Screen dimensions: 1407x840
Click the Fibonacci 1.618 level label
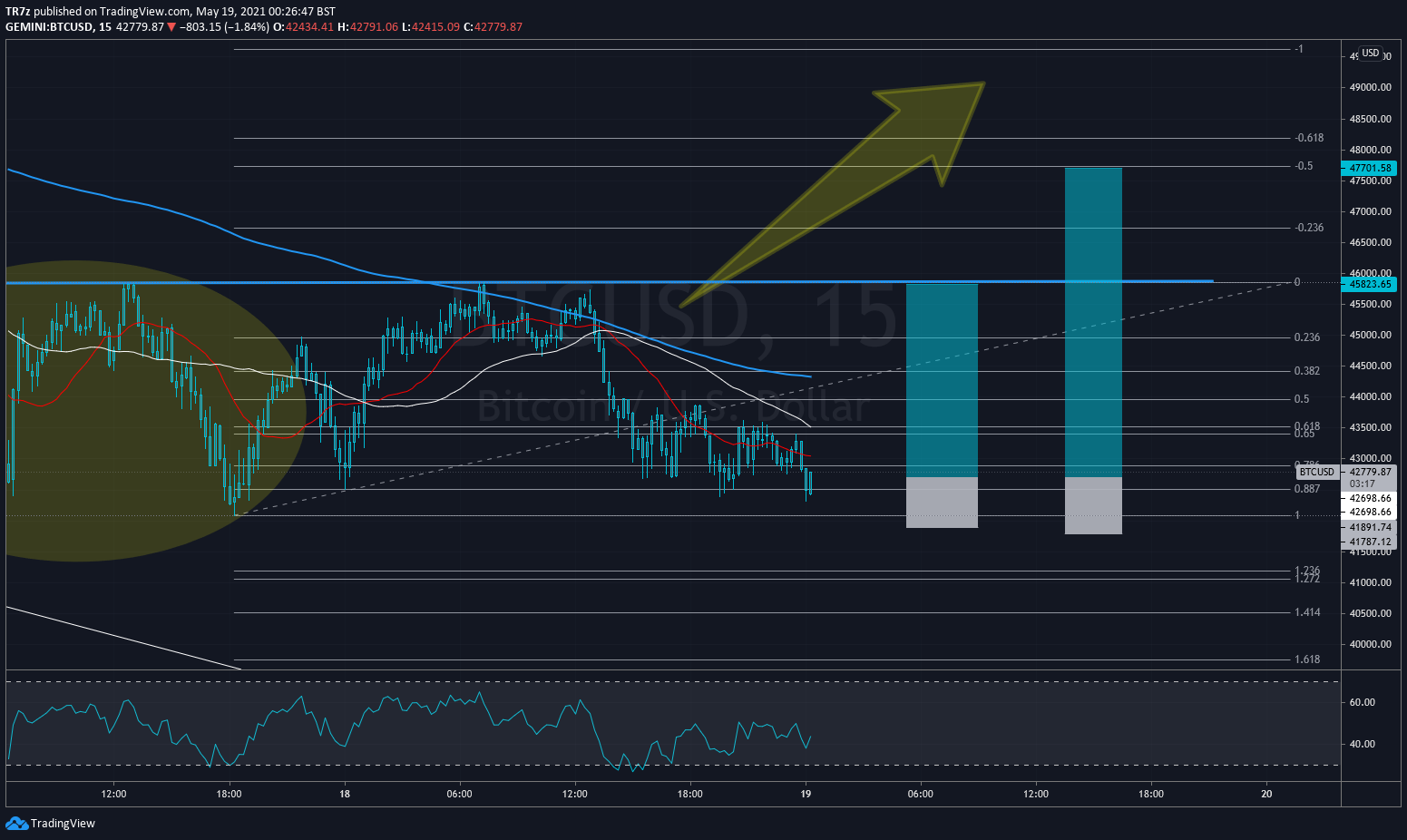(1307, 659)
